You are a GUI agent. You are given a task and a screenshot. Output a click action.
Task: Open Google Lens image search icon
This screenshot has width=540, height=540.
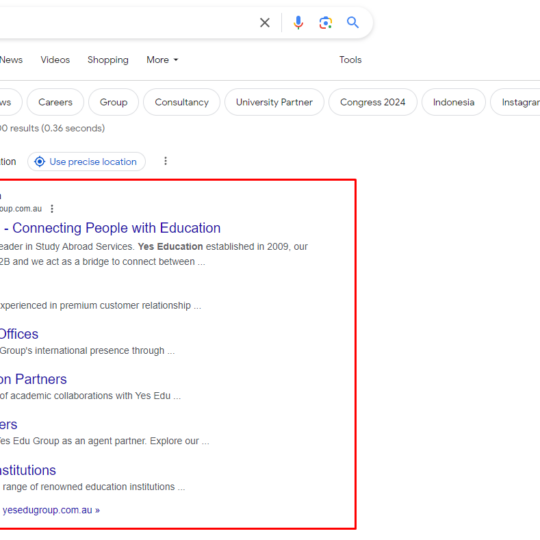tap(325, 23)
